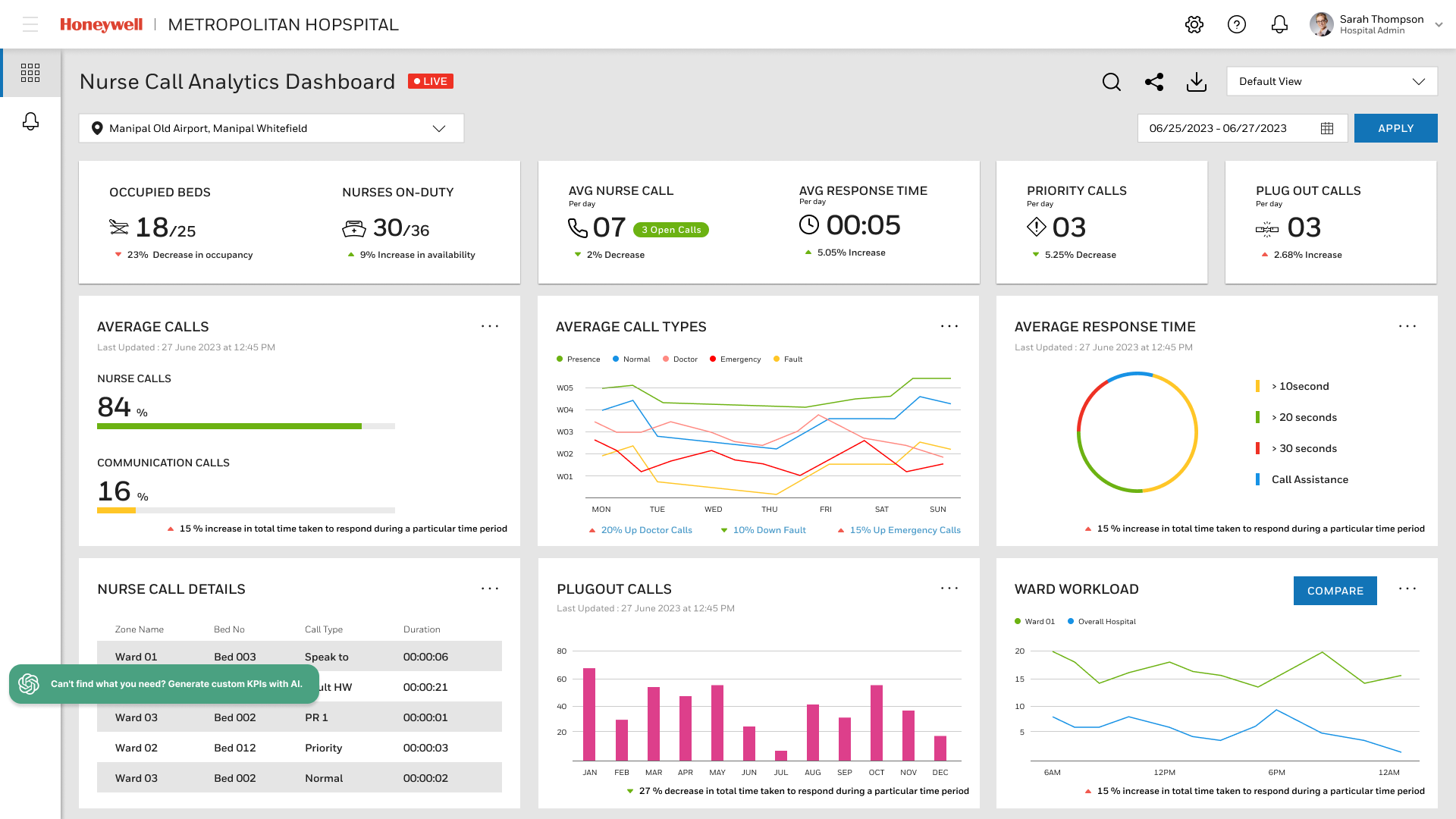Click the COMPARE button in Ward Workload

click(1335, 591)
